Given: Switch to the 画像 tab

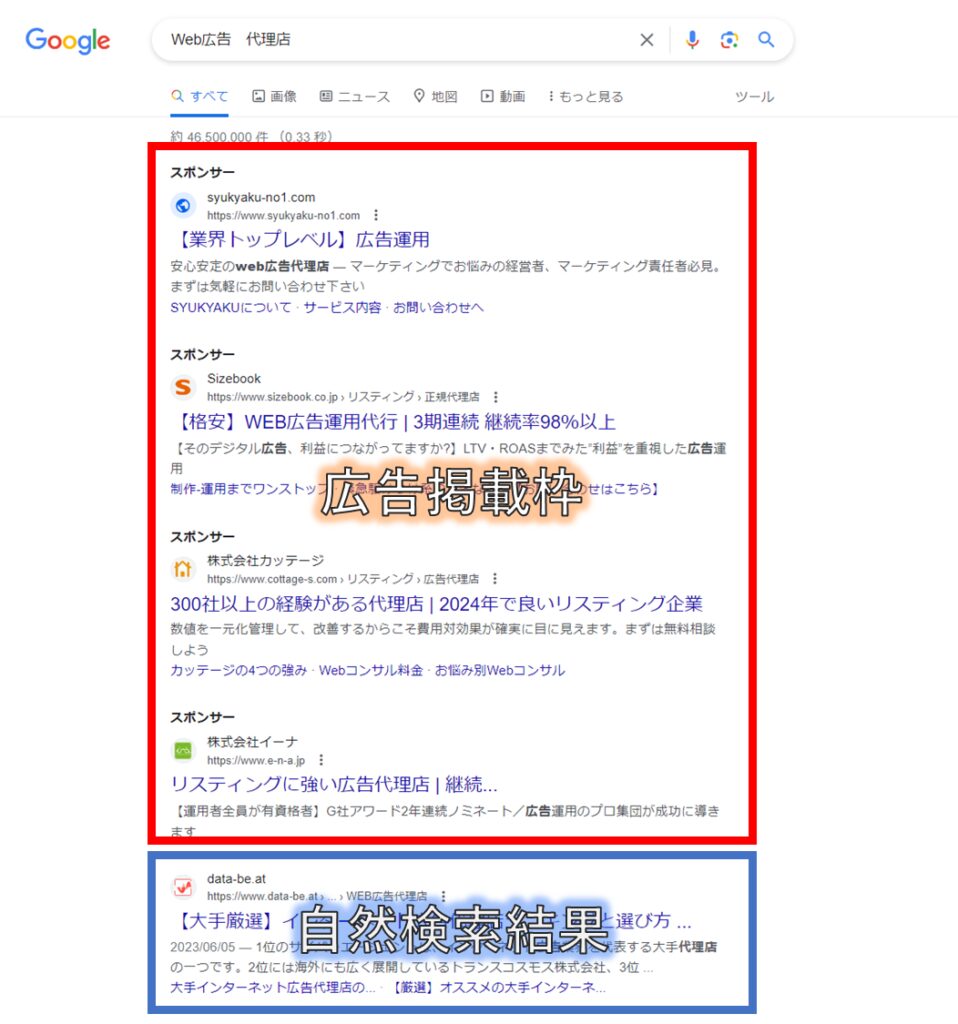Looking at the screenshot, I should coord(275,97).
